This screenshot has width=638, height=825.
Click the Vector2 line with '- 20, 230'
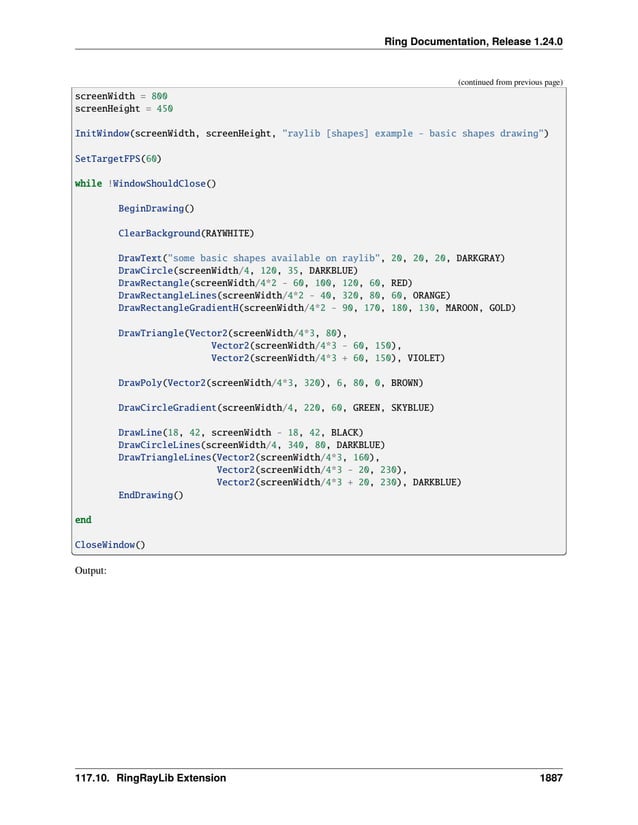point(311,470)
